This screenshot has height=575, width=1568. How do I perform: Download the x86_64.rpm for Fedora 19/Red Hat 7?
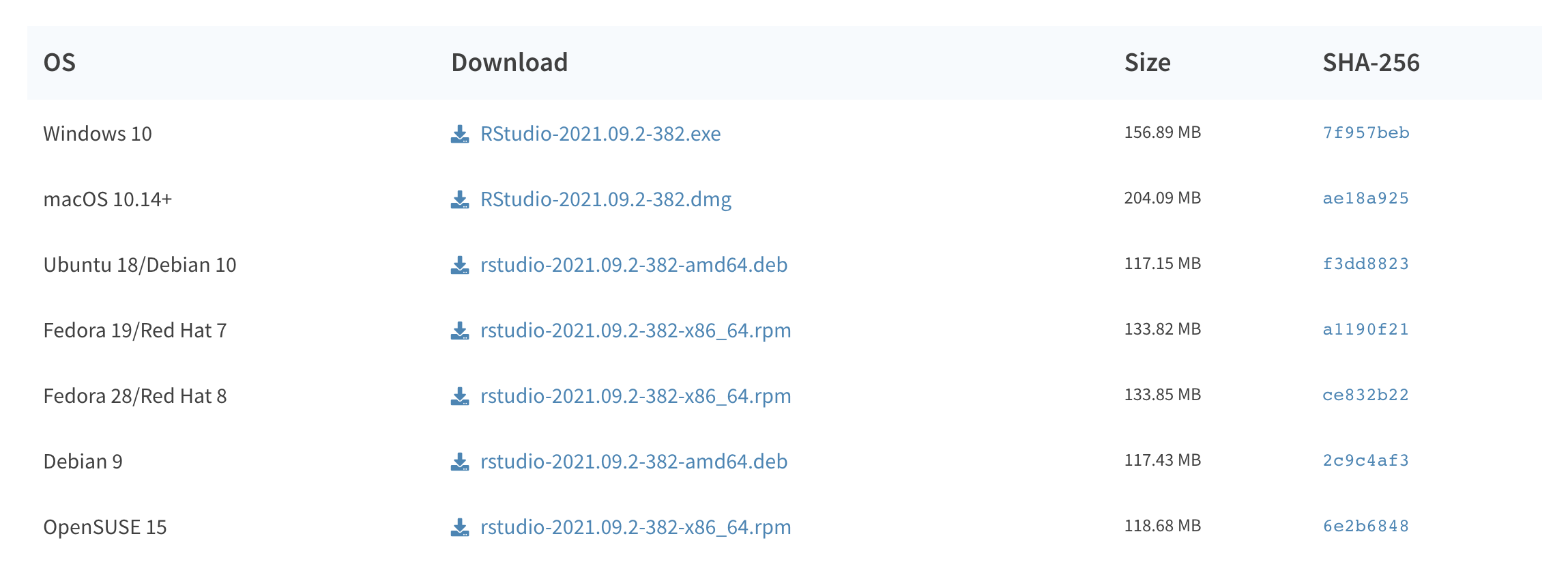coord(636,331)
